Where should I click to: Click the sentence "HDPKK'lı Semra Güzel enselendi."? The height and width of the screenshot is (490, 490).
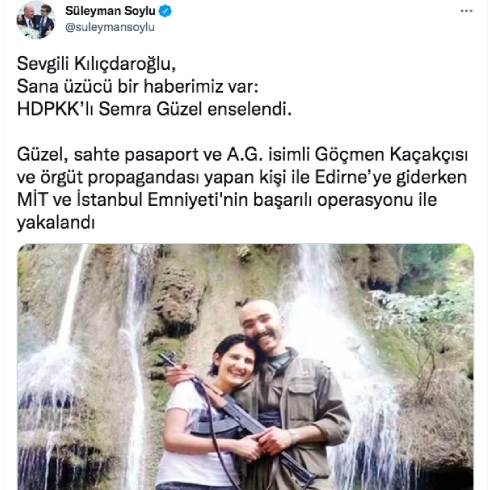(x=154, y=109)
